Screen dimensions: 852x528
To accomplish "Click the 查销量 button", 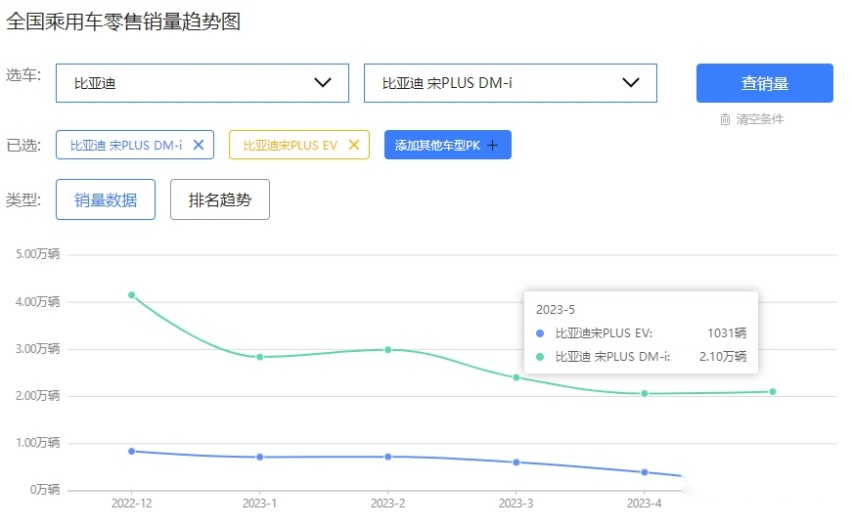I will pos(765,83).
